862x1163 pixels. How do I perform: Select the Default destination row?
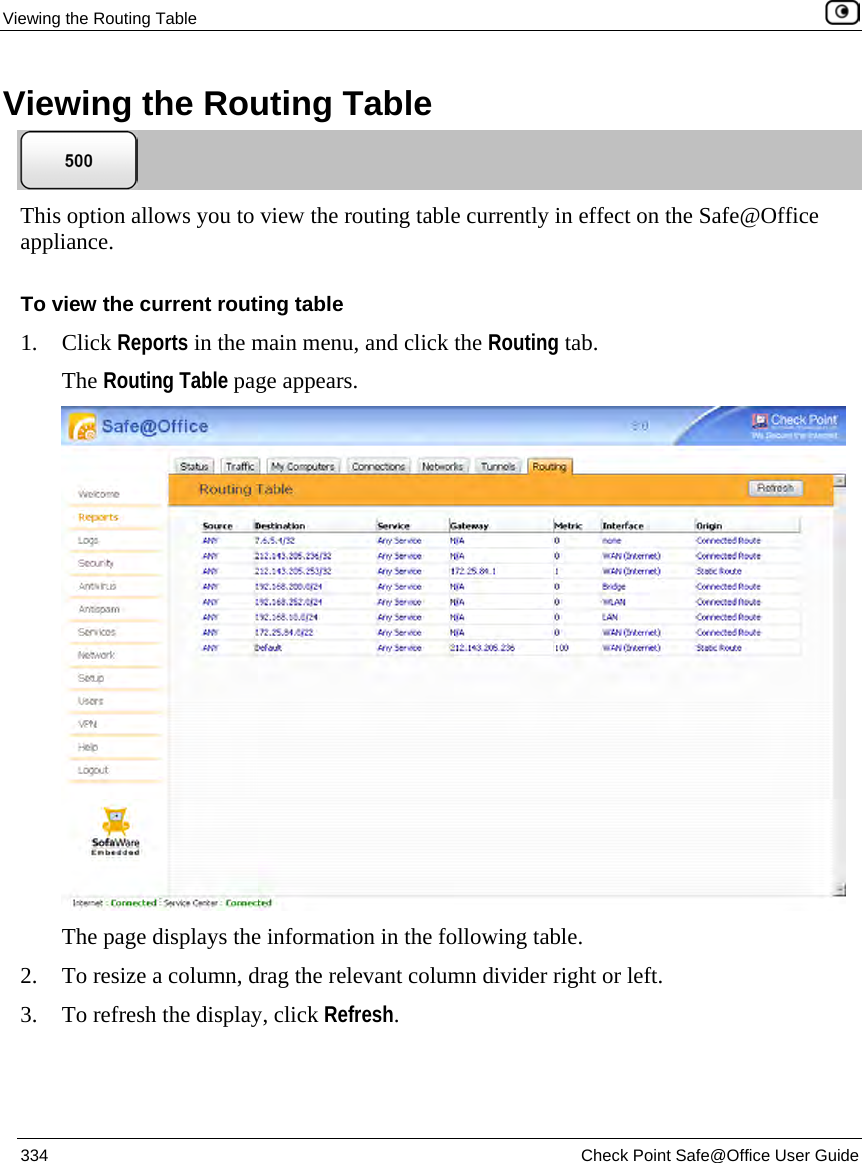pos(500,648)
